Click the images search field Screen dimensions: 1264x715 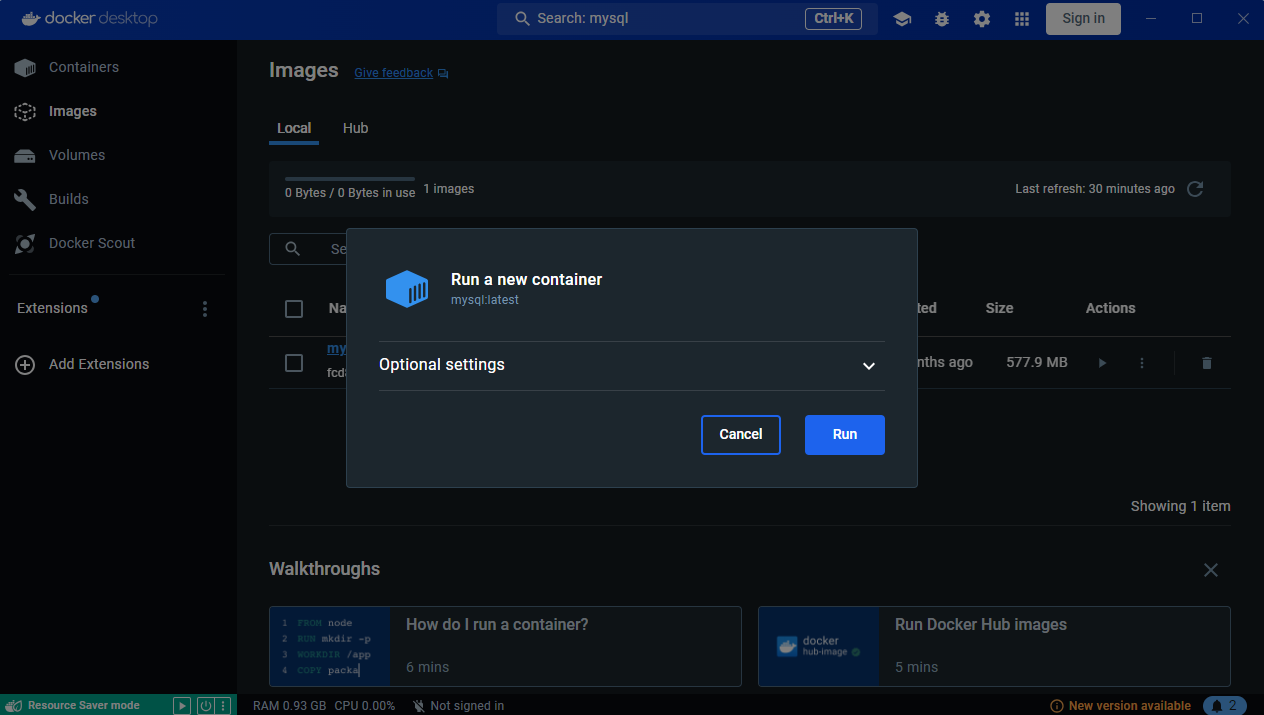coord(308,249)
